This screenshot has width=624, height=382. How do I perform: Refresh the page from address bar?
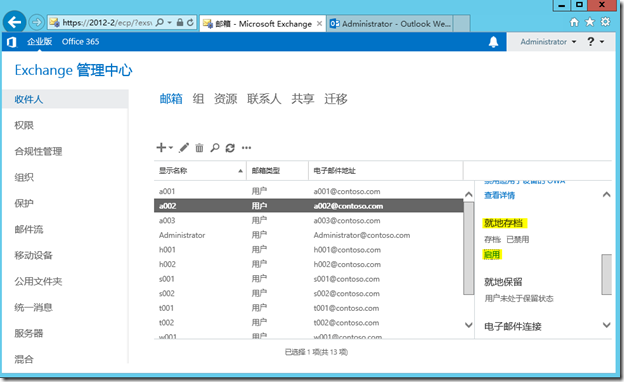coord(191,23)
